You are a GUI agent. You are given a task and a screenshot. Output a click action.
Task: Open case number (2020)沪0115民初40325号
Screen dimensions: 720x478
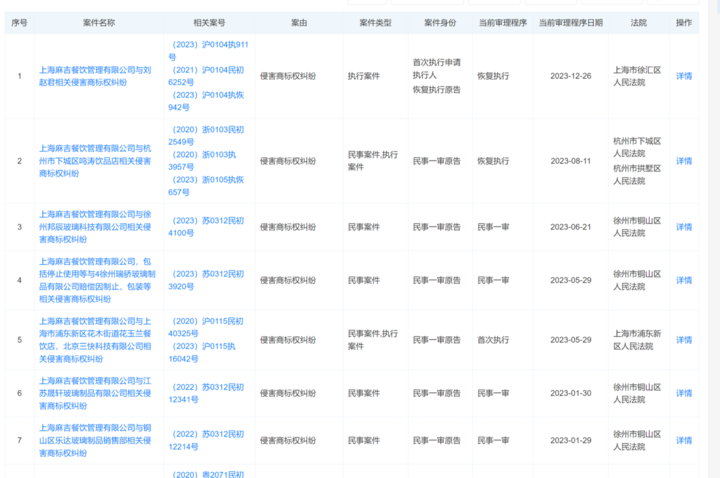pos(206,327)
